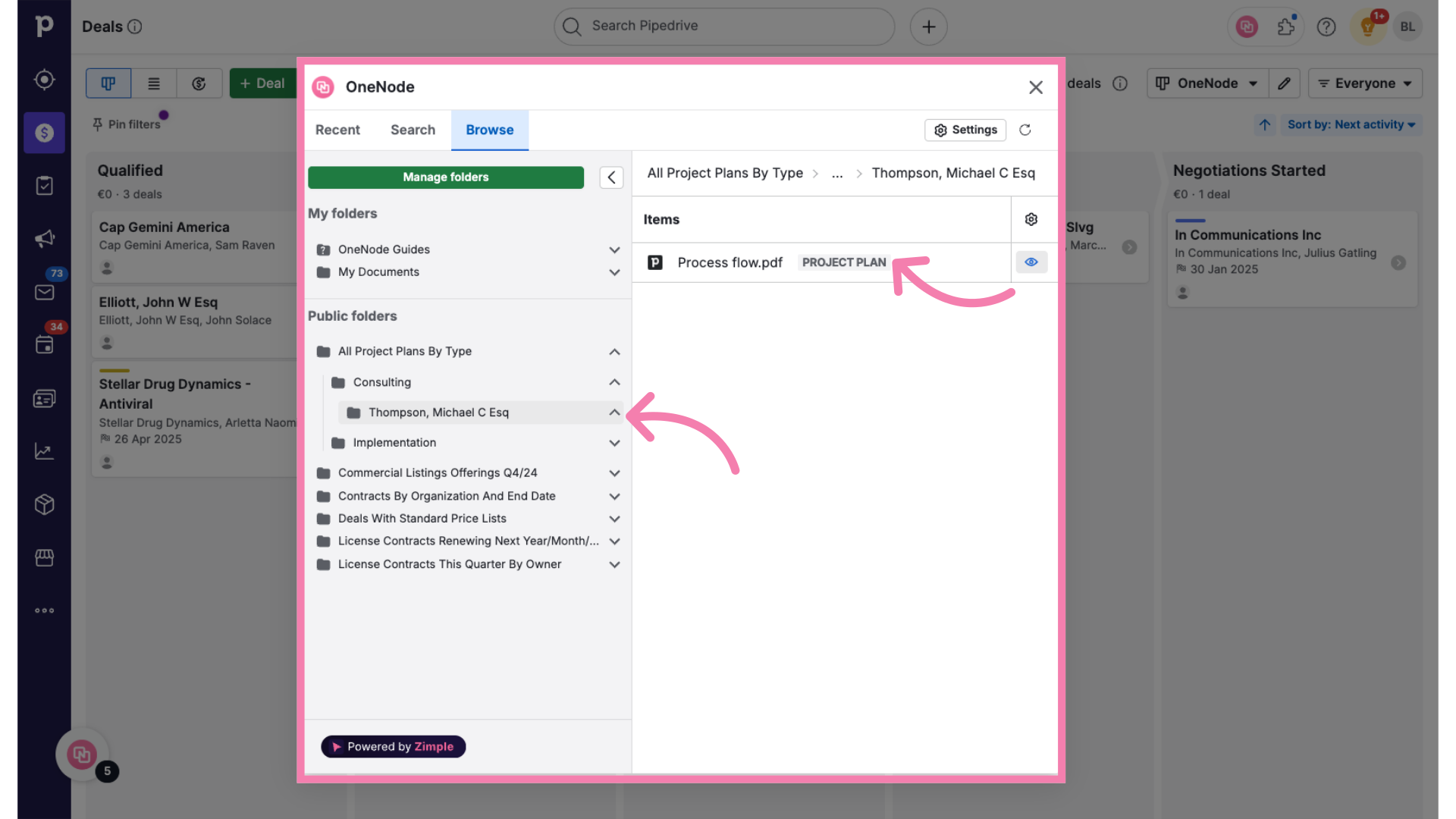Open Contacts card icon in sidebar
This screenshot has width=1456, height=819.
(44, 398)
